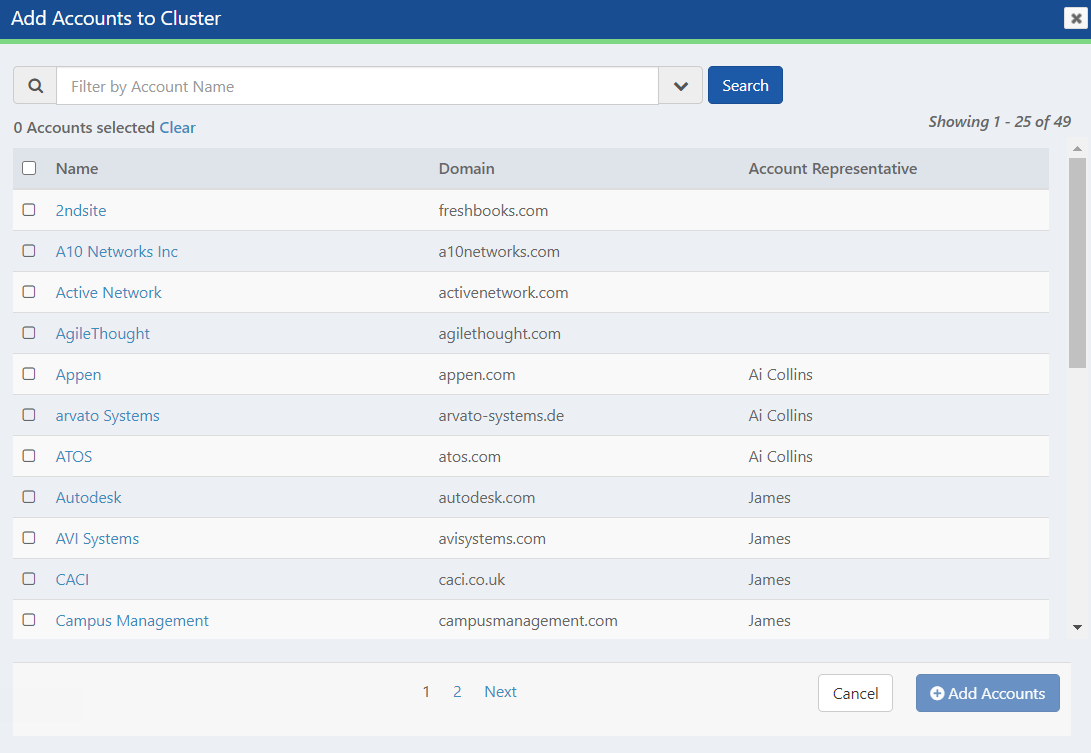Tick the ATOS checkbox
This screenshot has width=1091, height=753.
[29, 456]
